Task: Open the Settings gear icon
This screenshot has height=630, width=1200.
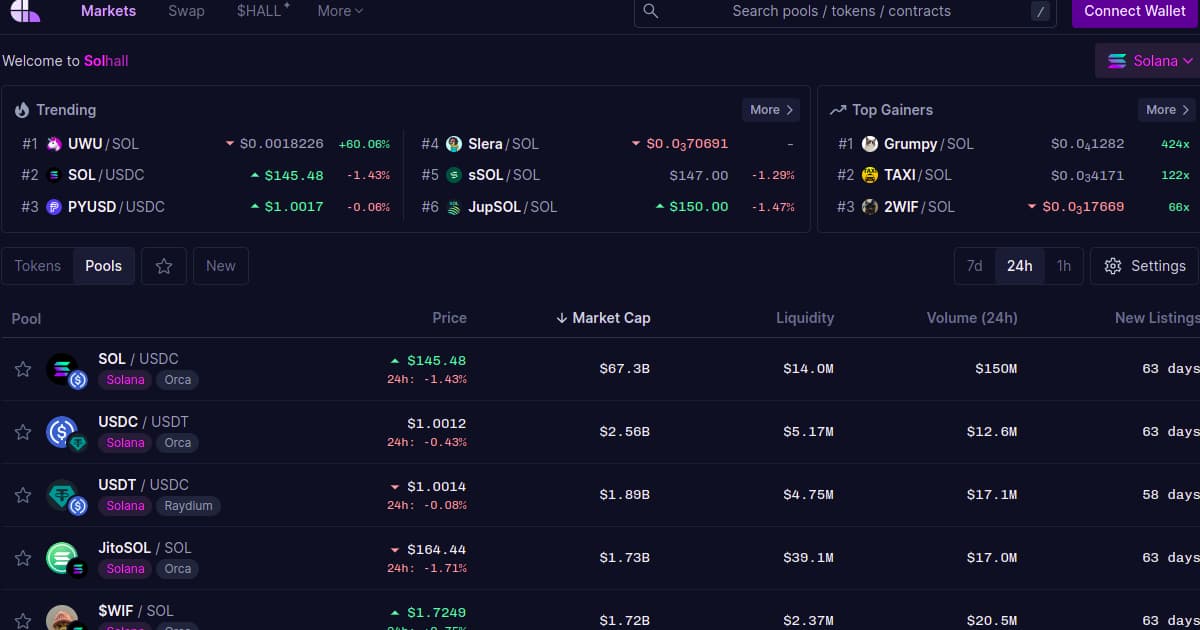Action: pyautogui.click(x=1113, y=266)
